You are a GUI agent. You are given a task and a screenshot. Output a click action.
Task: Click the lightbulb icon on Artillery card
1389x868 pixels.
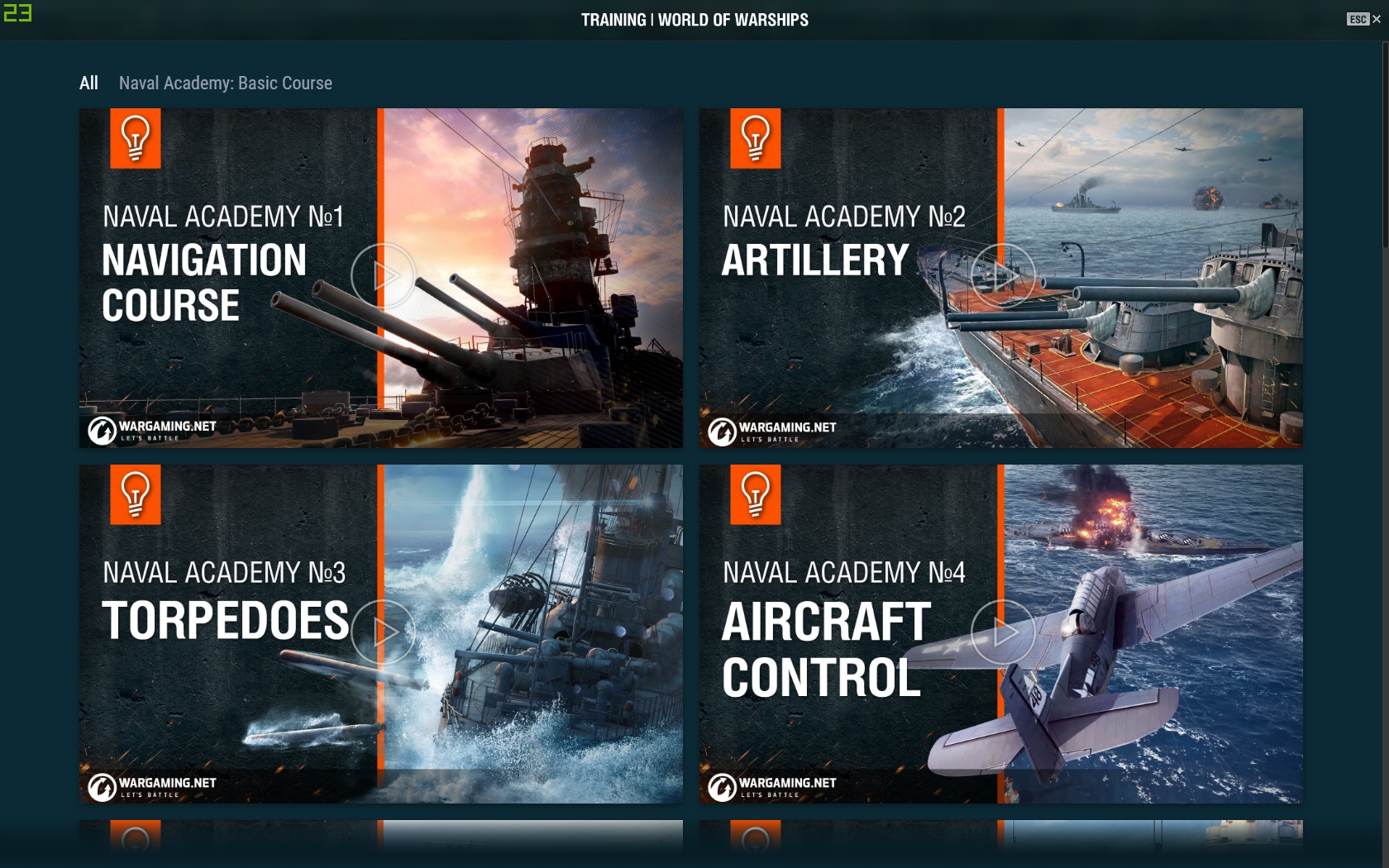pyautogui.click(x=756, y=138)
